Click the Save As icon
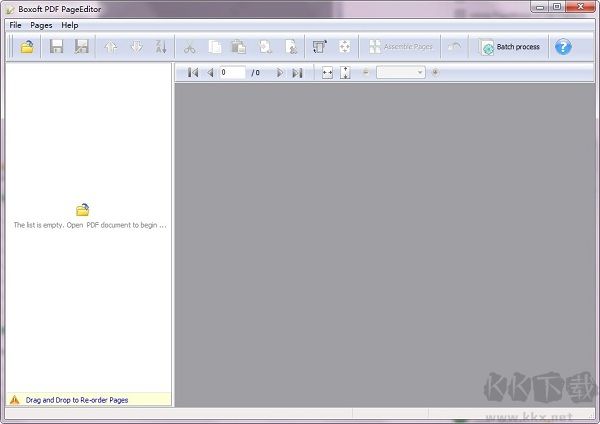Screen dimensions: 600x424 click(x=82, y=47)
